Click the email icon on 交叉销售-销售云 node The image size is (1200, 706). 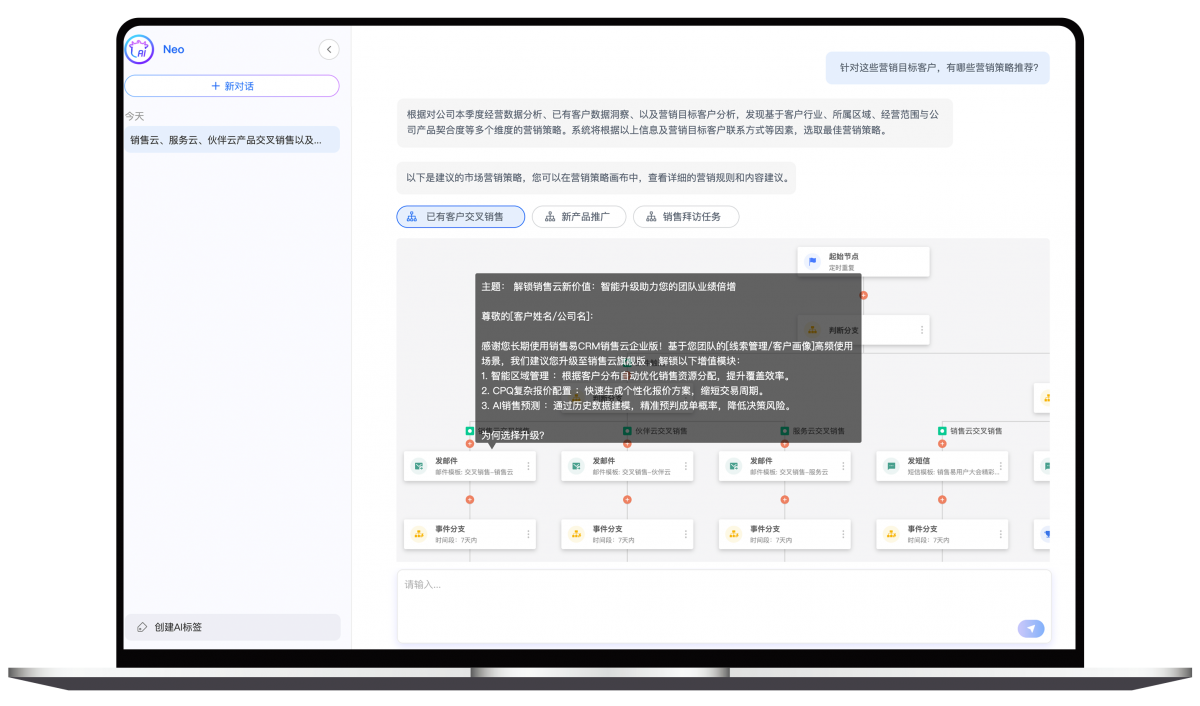419,466
